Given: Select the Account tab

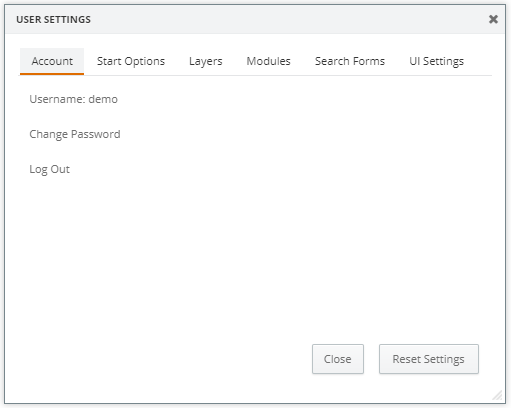Looking at the screenshot, I should point(52,61).
